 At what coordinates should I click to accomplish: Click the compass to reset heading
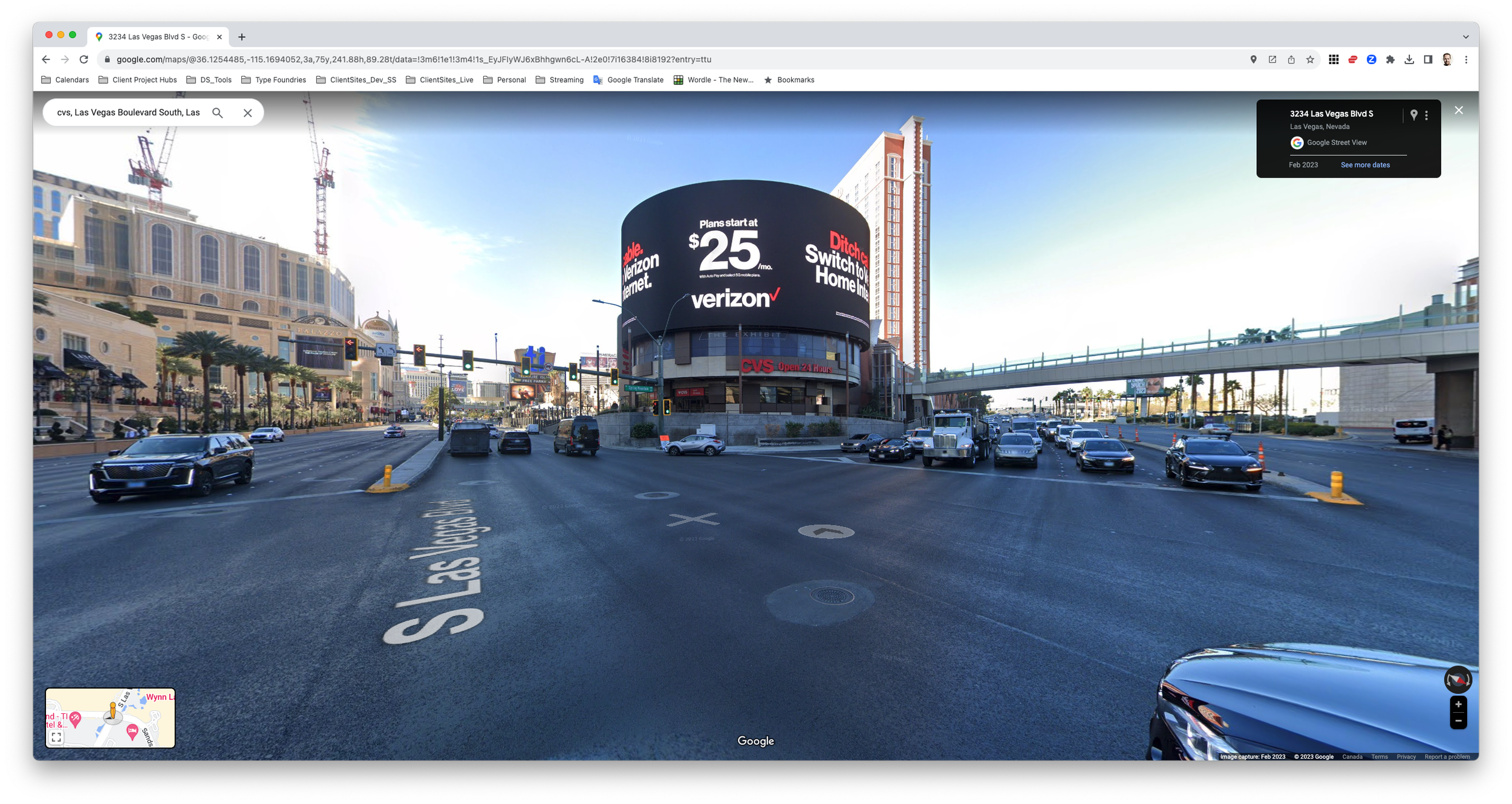[1458, 680]
